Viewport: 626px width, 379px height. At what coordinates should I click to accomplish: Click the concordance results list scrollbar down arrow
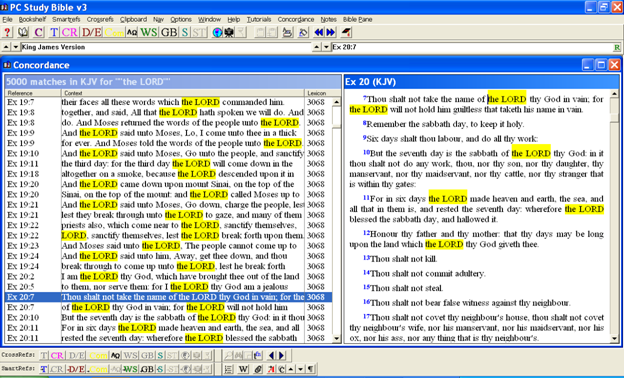[337, 339]
